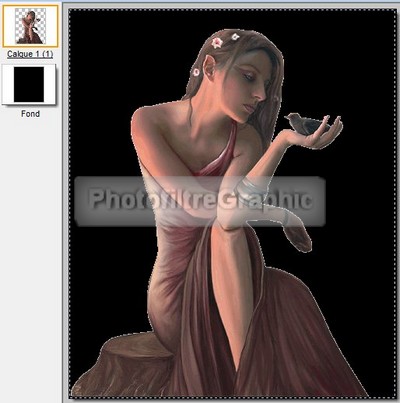Click the open palm holding the bird
Screen dimensions: 400x403
coord(313,137)
